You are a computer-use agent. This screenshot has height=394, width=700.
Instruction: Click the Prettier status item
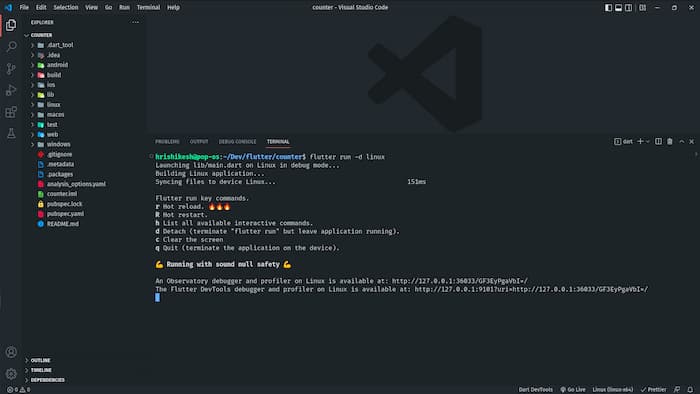click(654, 390)
